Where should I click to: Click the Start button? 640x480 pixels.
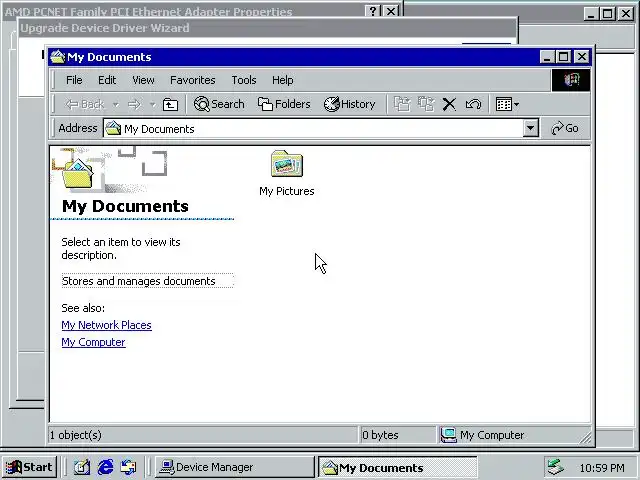(29, 467)
